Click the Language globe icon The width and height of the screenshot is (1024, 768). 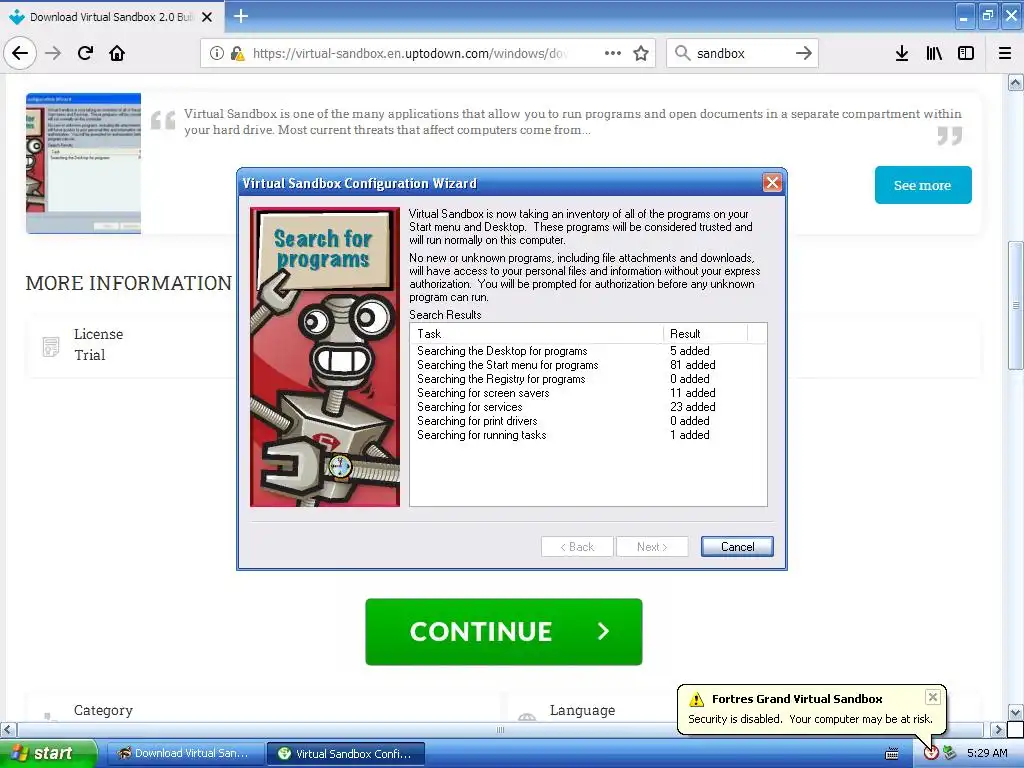tap(527, 717)
